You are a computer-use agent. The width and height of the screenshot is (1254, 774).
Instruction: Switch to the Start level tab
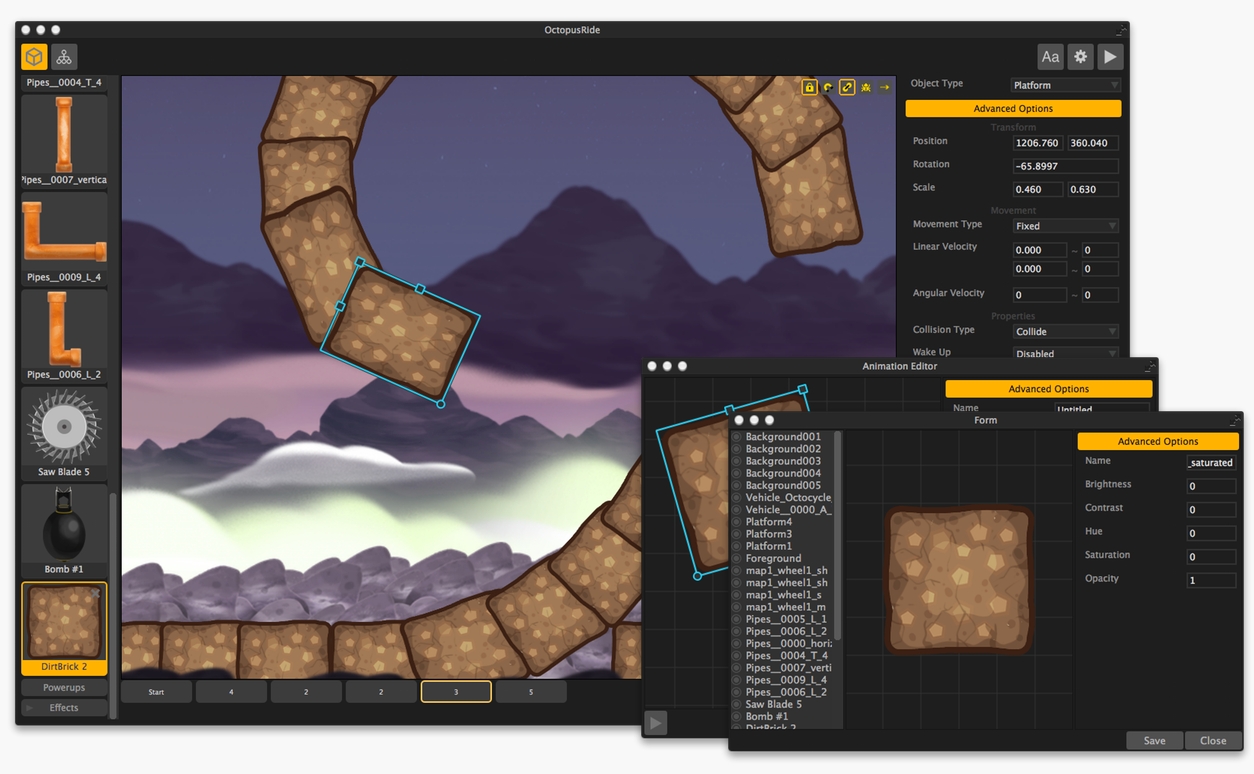point(156,692)
